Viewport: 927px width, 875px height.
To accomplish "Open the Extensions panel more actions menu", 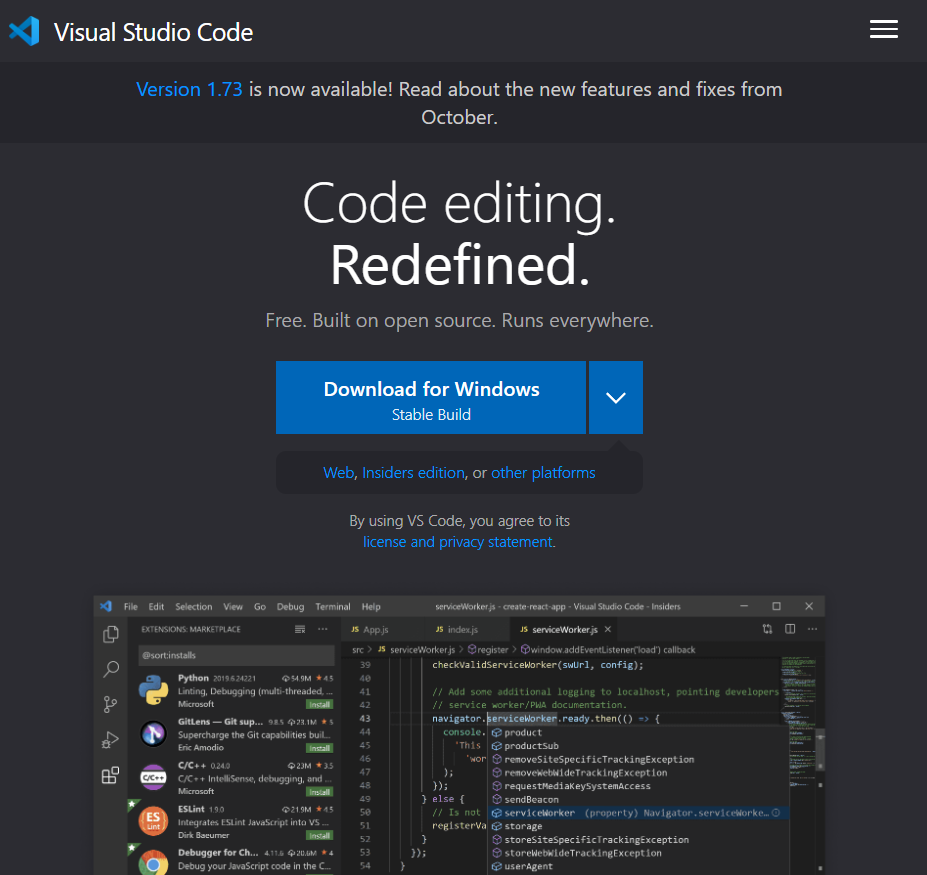I will [x=322, y=630].
